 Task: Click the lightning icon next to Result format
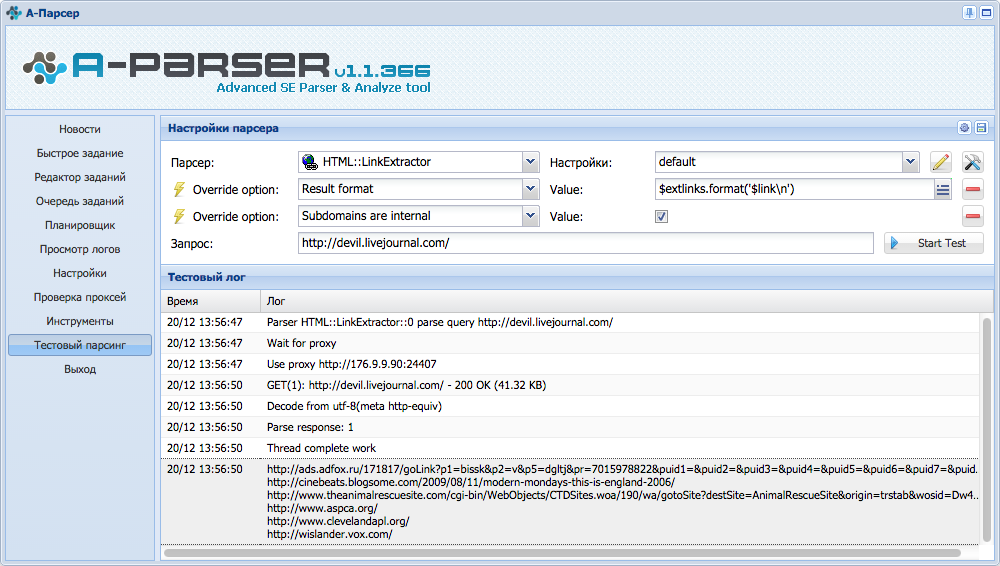(179, 190)
